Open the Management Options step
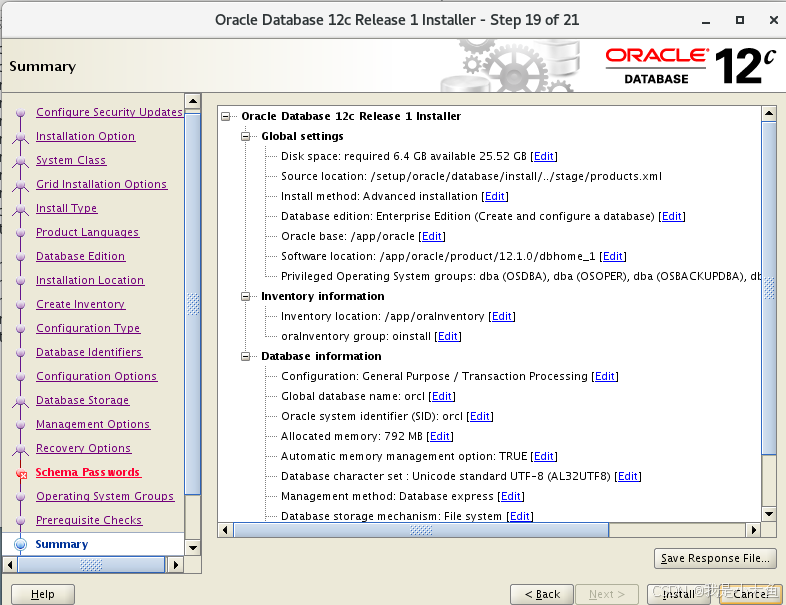Screen dimensions: 786x605 click(93, 425)
